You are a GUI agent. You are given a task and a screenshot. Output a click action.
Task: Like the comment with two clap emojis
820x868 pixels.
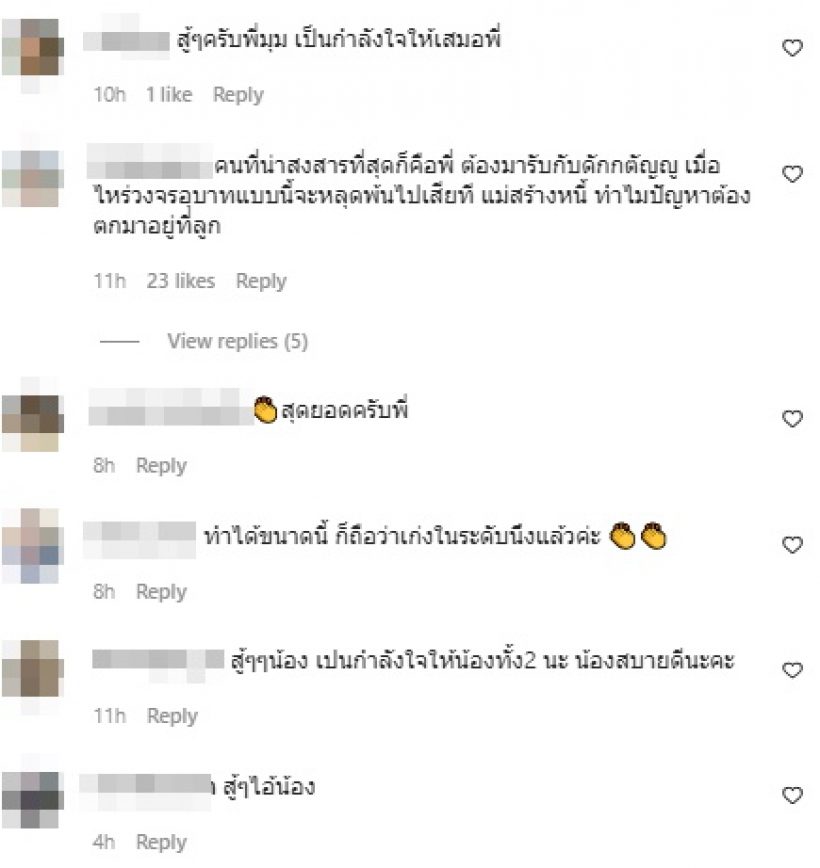pyautogui.click(x=792, y=545)
